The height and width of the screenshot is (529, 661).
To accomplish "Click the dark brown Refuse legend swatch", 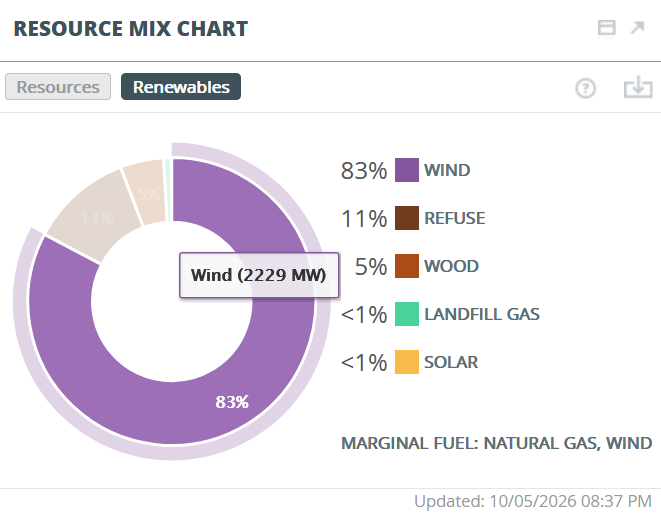I will coord(407,218).
